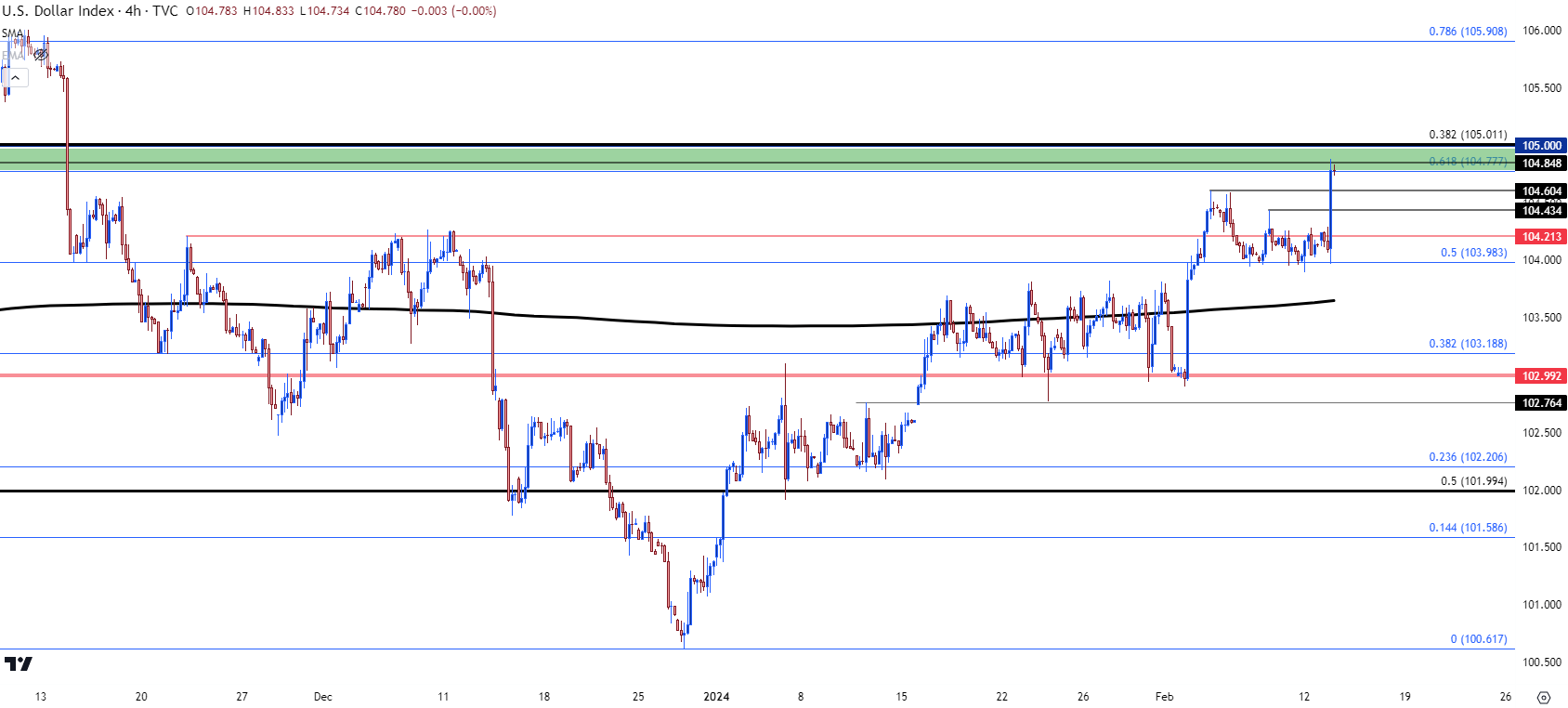Click the low price value L104.734
Image resolution: width=1568 pixels, height=708 pixels.
click(322, 11)
